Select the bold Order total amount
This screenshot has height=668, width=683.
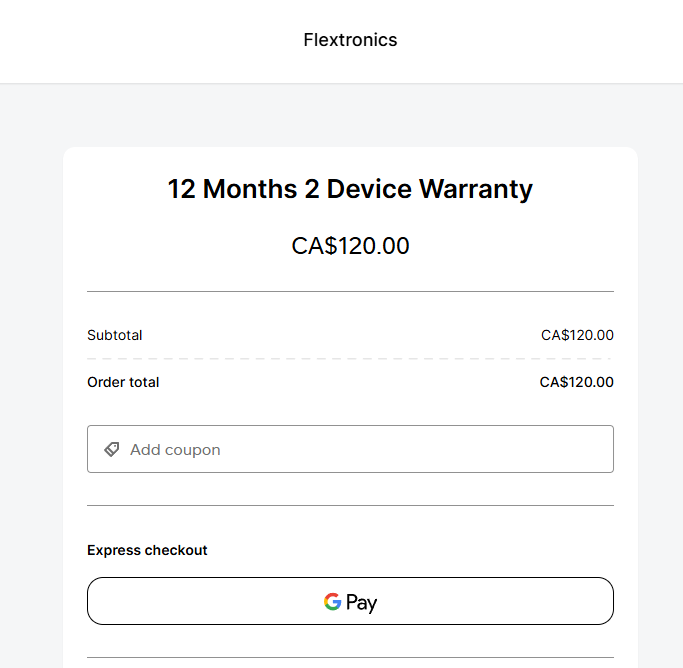[576, 382]
